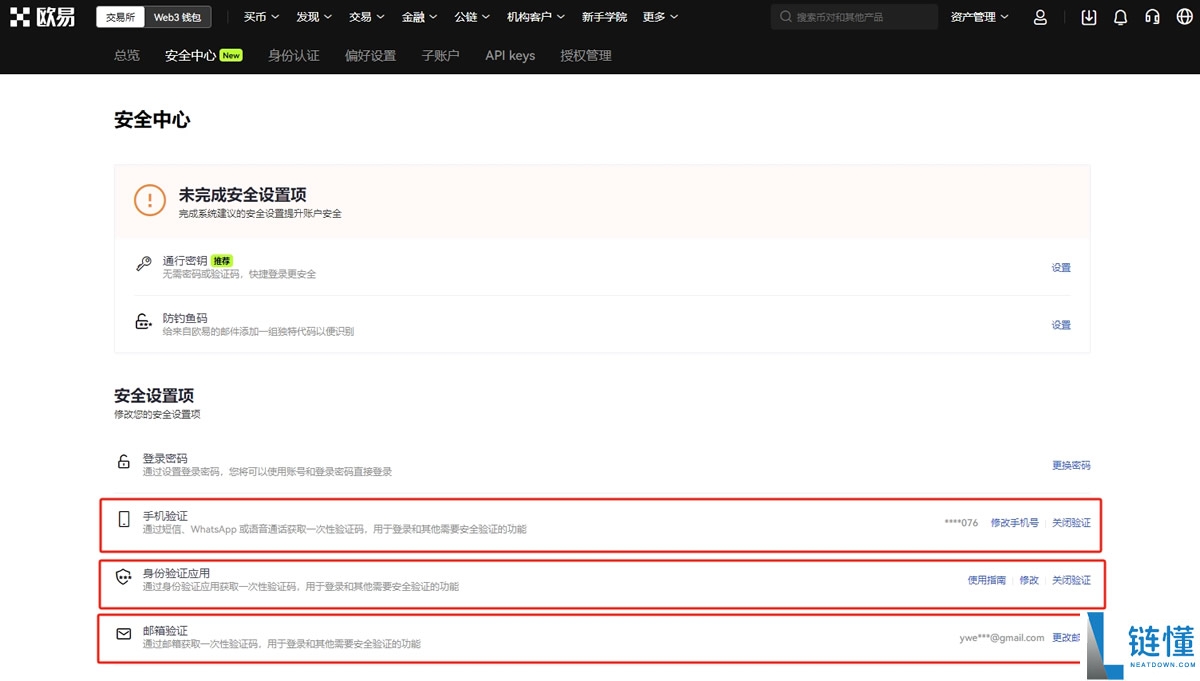Click the customer support headset icon
Image resolution: width=1200 pixels, height=681 pixels.
[1152, 17]
